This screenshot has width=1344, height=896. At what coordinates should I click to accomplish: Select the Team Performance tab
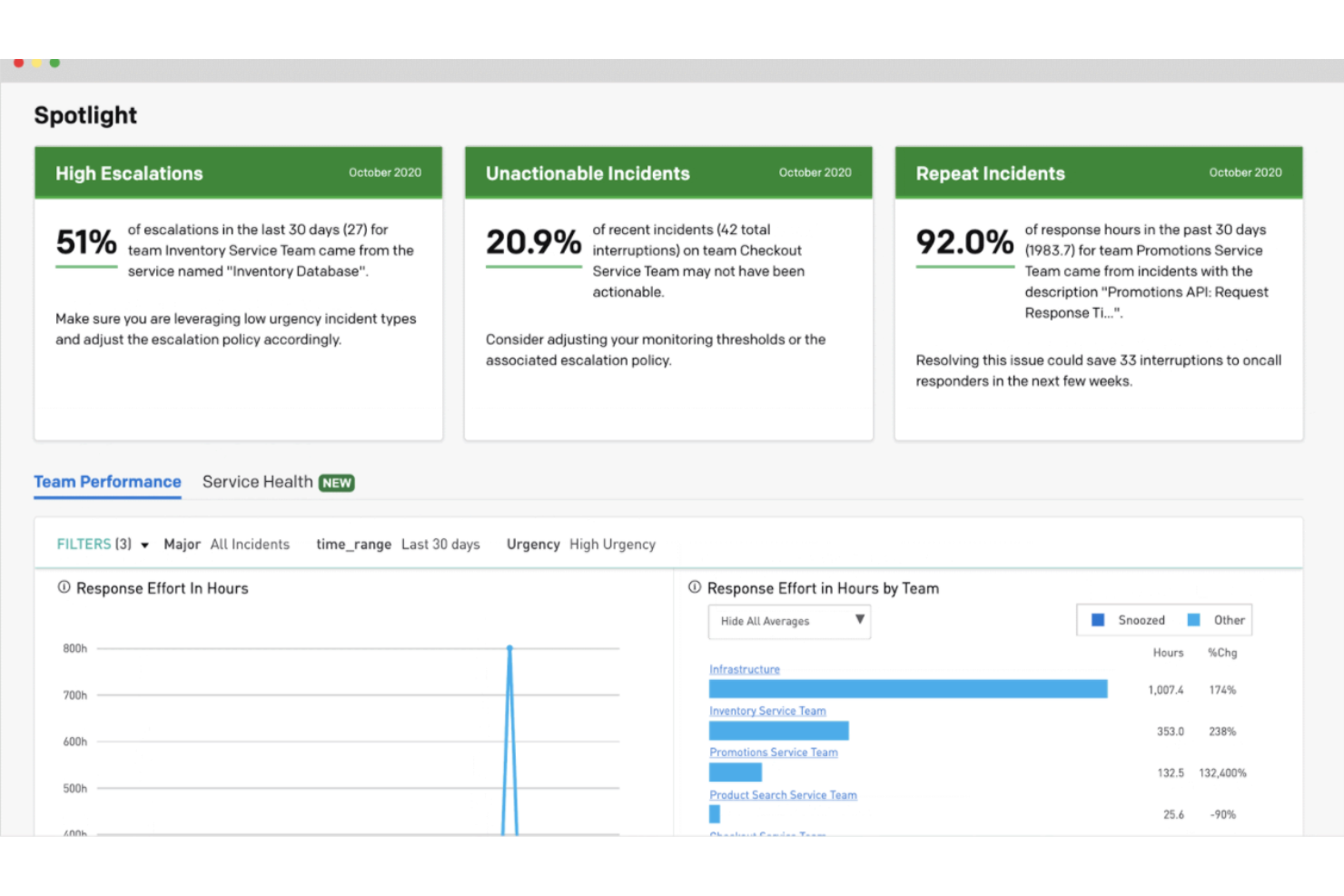pyautogui.click(x=106, y=481)
